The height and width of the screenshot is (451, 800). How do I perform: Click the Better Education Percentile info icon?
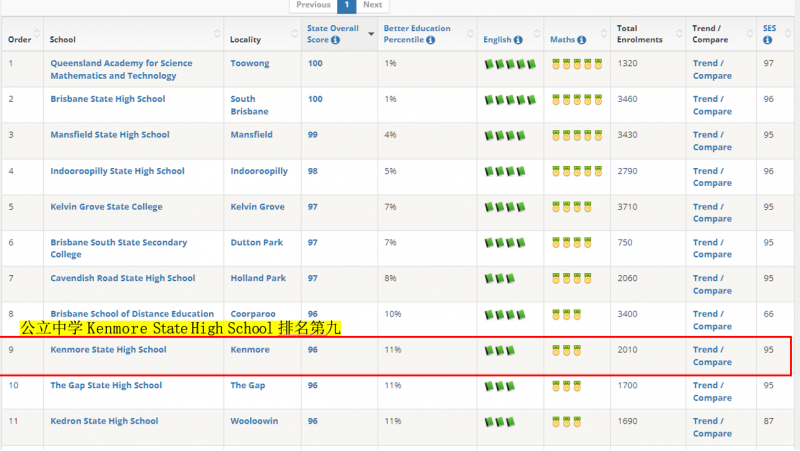pos(431,40)
